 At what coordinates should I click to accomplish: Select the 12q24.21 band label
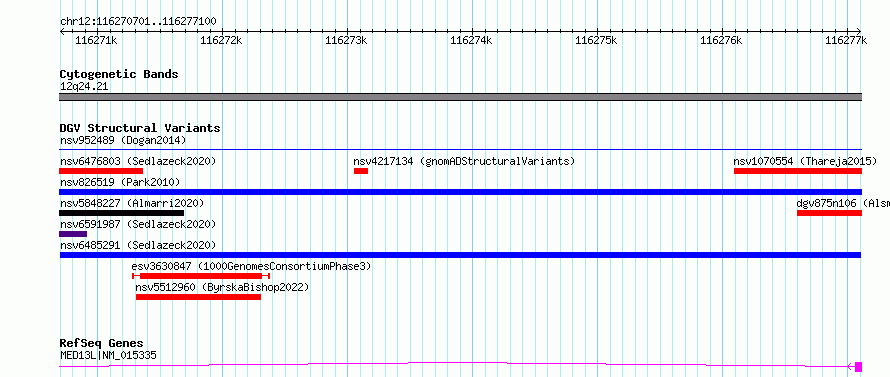(x=84, y=86)
